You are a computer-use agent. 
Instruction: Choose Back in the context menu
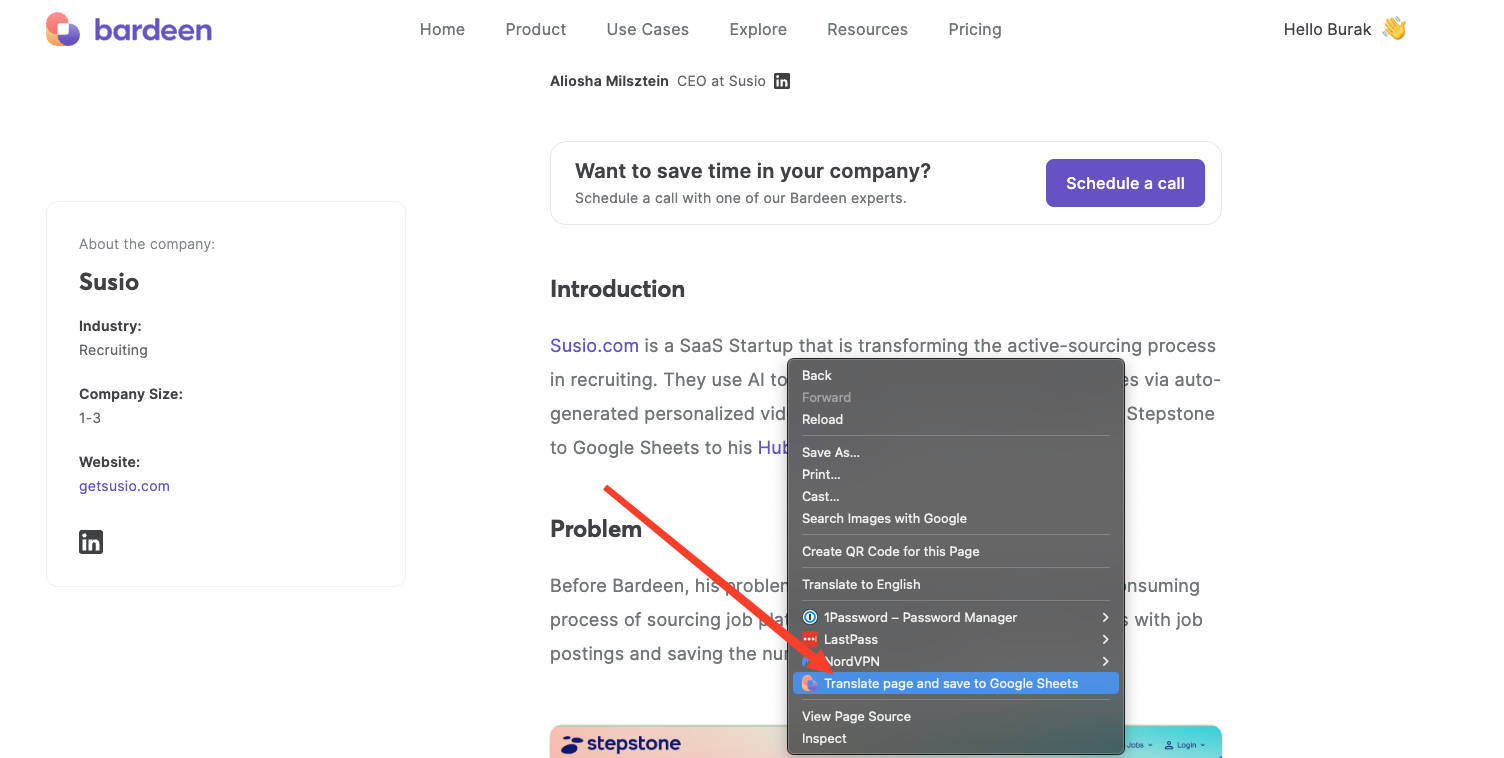point(956,376)
